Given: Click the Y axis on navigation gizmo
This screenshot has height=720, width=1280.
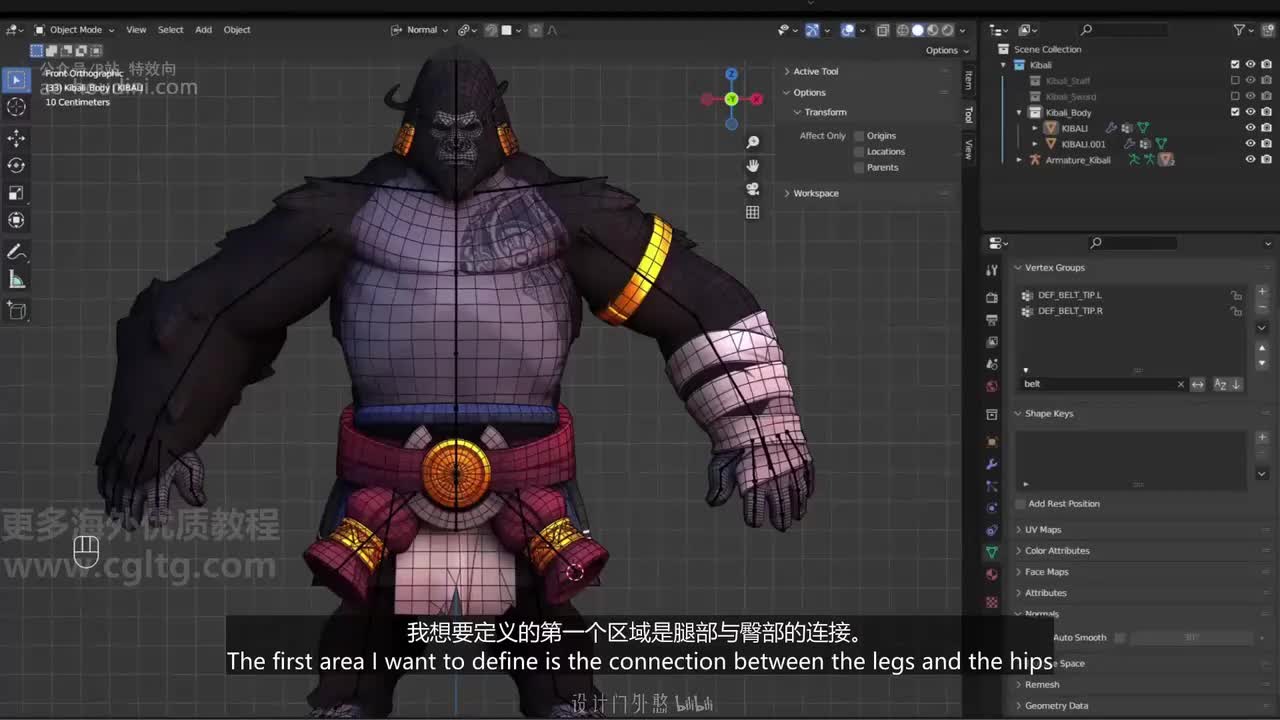Looking at the screenshot, I should point(731,99).
